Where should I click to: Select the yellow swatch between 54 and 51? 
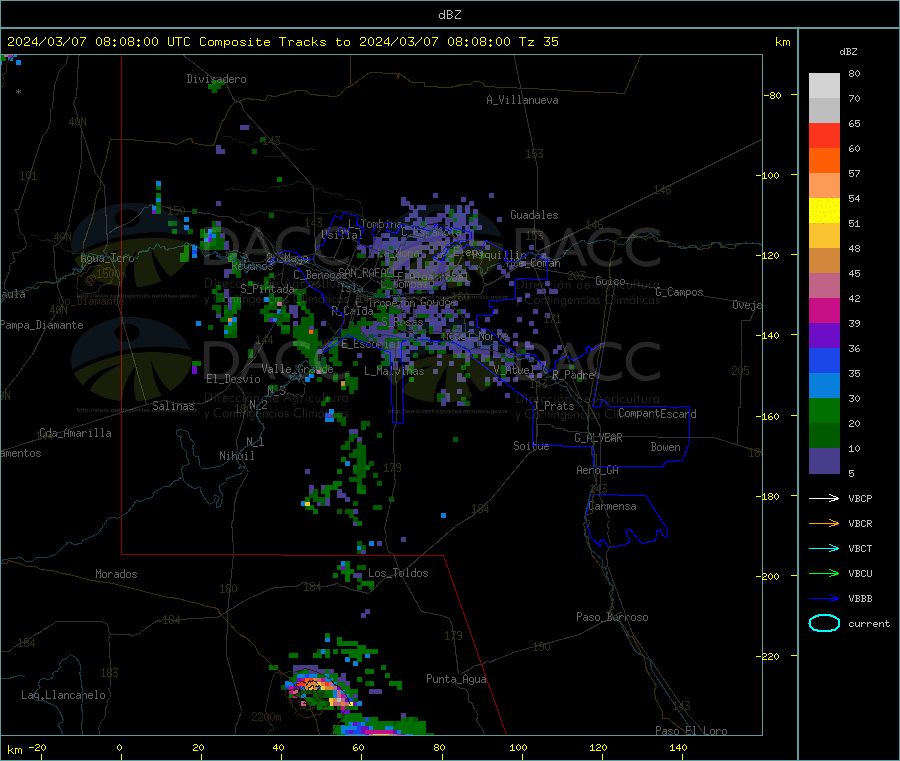tap(824, 211)
